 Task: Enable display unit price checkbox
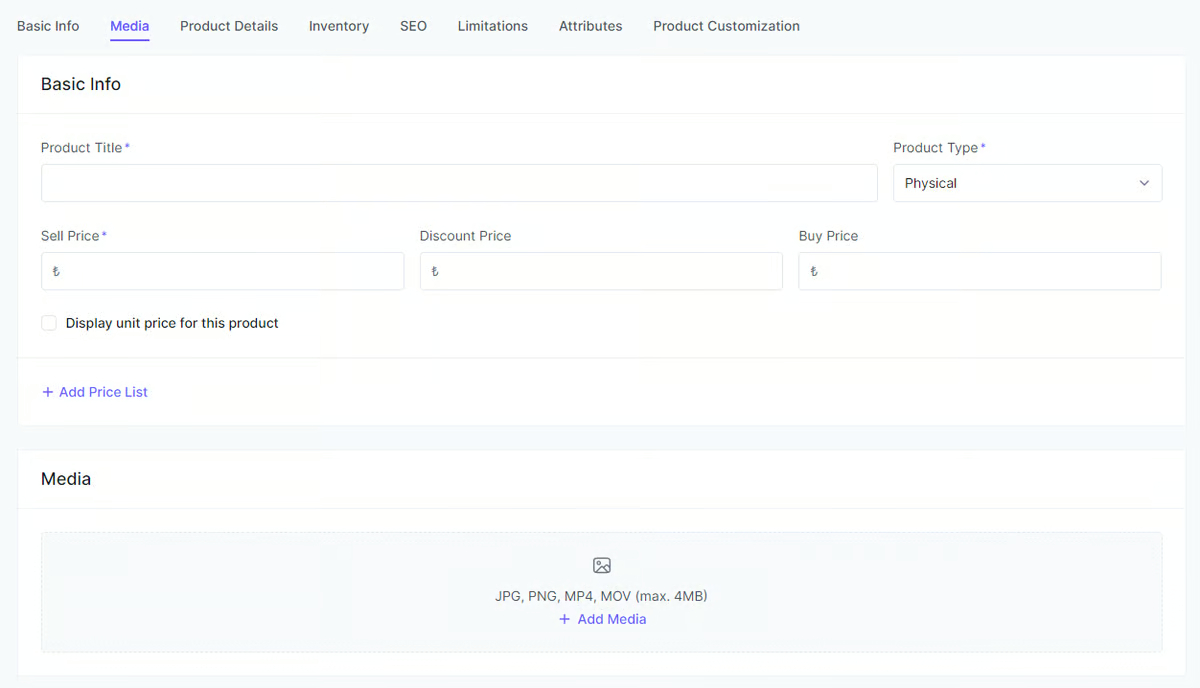(49, 323)
